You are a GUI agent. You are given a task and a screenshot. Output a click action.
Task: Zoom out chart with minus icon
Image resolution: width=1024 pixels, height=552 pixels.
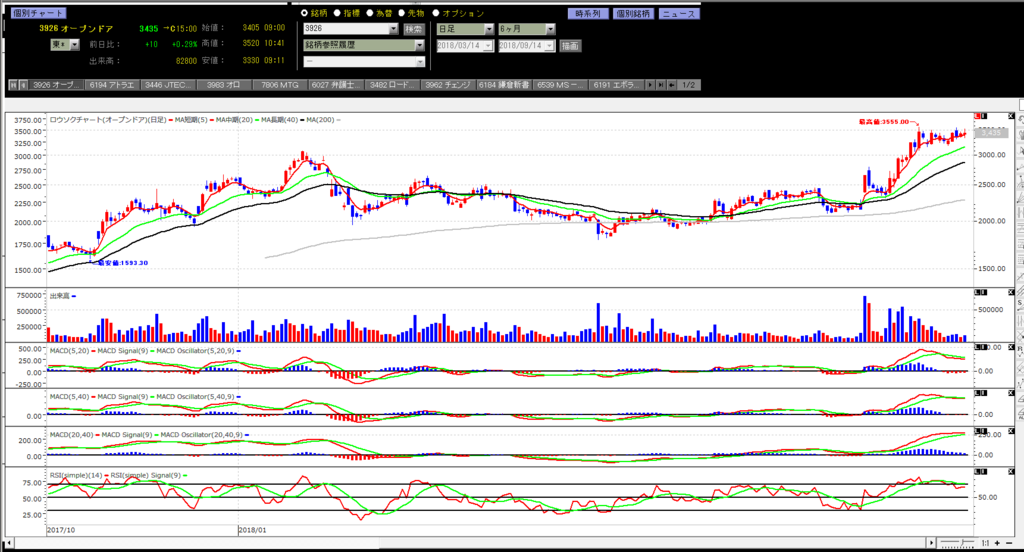(x=1007, y=543)
